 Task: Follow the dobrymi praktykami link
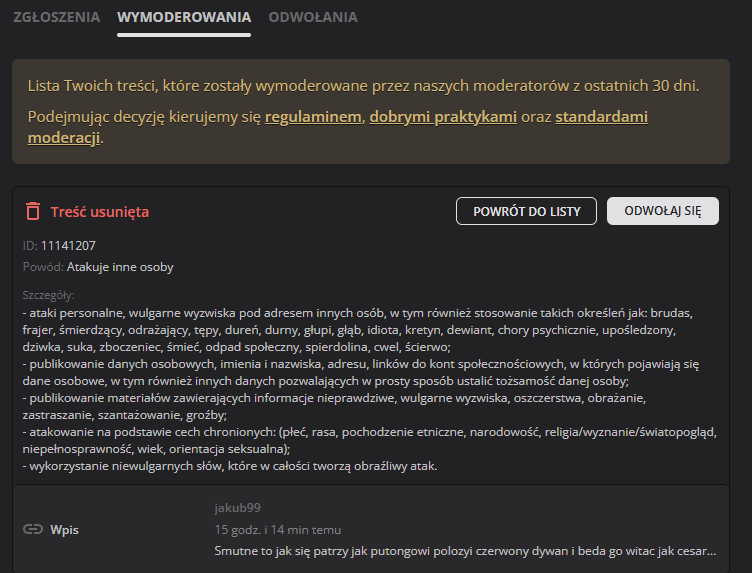point(443,117)
